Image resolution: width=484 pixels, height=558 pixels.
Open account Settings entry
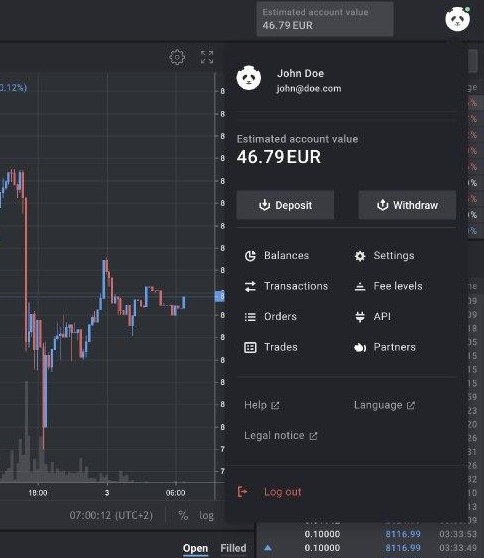[x=384, y=256]
